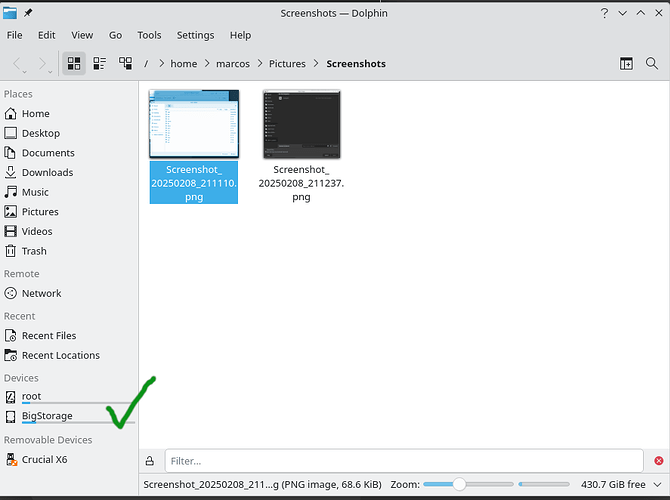
Task: Click the Documents icon in Places
Action: [11, 153]
